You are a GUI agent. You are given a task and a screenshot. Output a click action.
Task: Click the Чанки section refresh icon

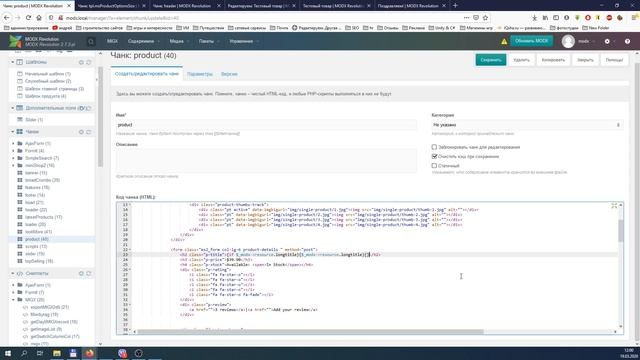pyautogui.click(x=89, y=132)
